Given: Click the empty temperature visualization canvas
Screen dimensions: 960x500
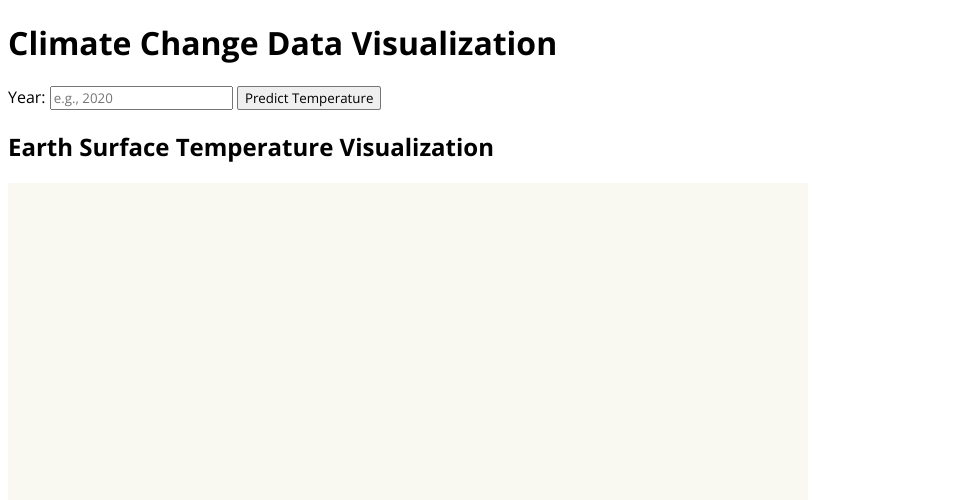Looking at the screenshot, I should click(408, 340).
